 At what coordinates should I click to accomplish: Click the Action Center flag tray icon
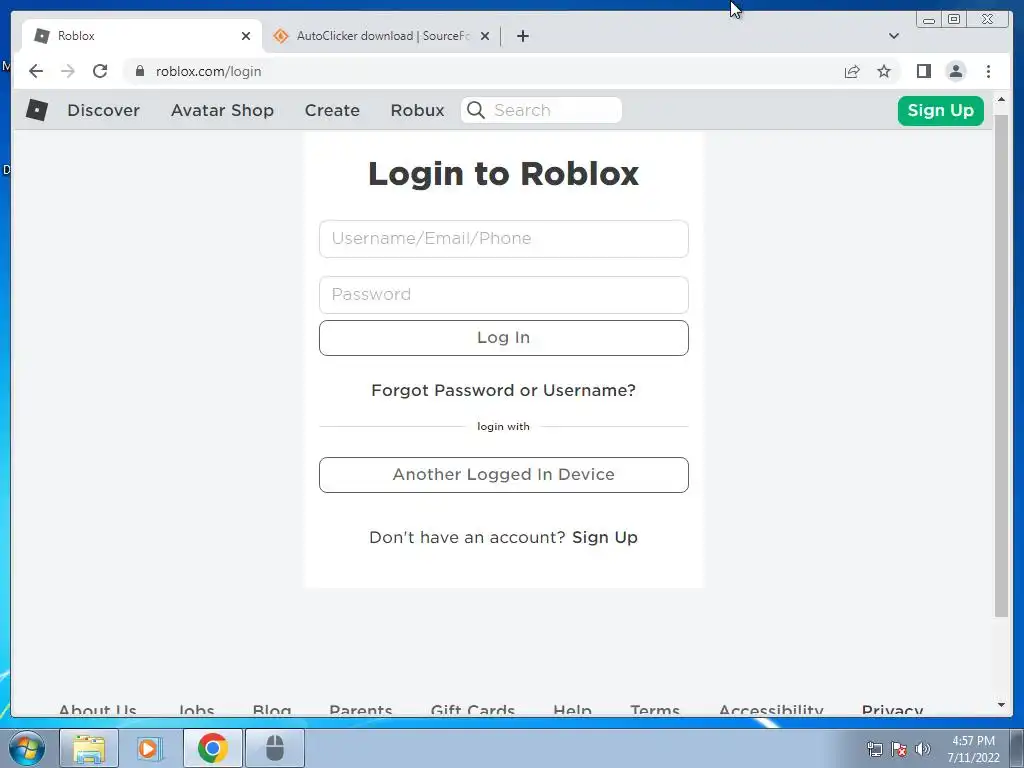(899, 749)
